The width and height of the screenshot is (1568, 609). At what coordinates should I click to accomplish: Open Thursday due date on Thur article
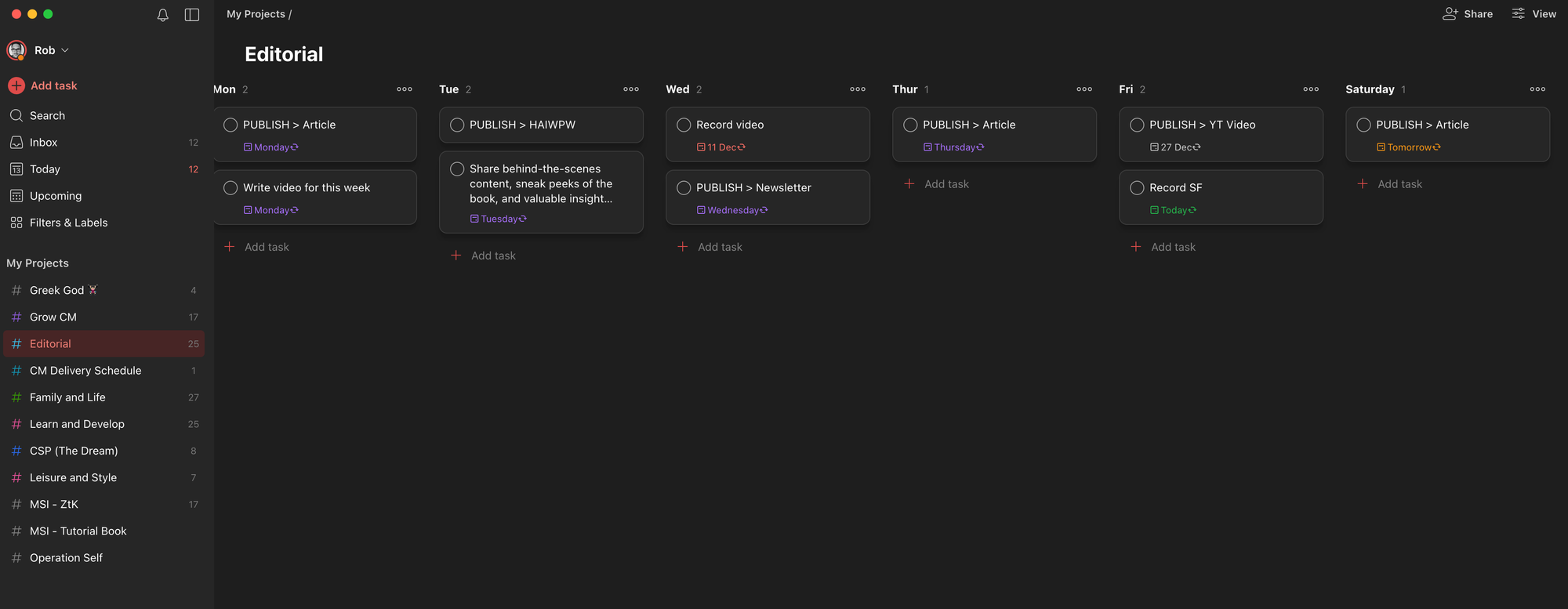pos(953,147)
